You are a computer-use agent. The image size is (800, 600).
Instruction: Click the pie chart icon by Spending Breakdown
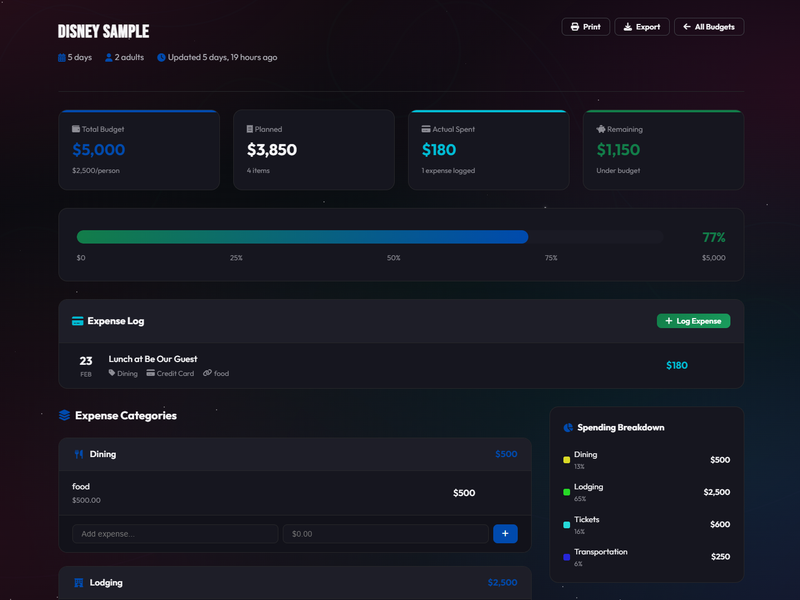(568, 427)
